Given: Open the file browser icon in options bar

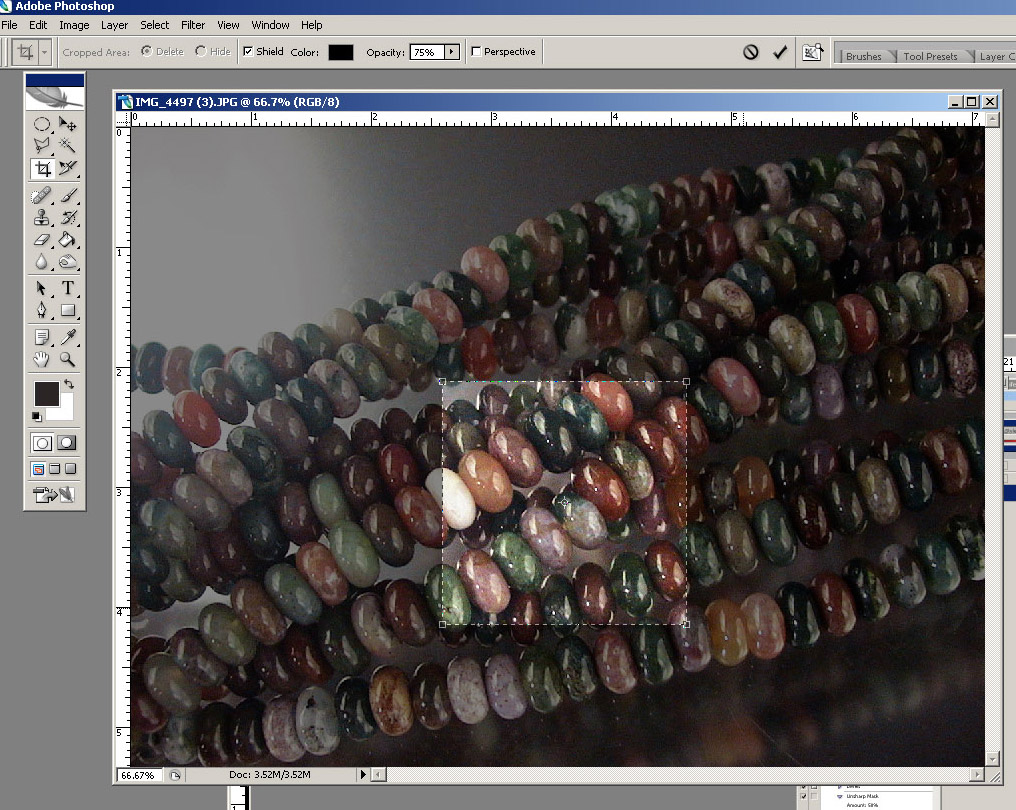Looking at the screenshot, I should tap(813, 52).
